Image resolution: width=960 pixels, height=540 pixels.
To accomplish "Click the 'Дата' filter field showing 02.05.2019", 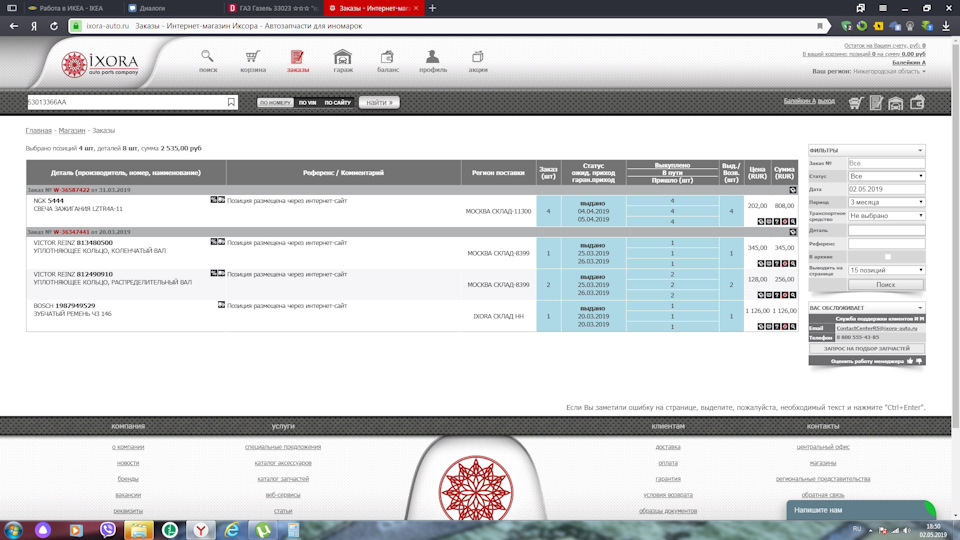I will click(886, 189).
